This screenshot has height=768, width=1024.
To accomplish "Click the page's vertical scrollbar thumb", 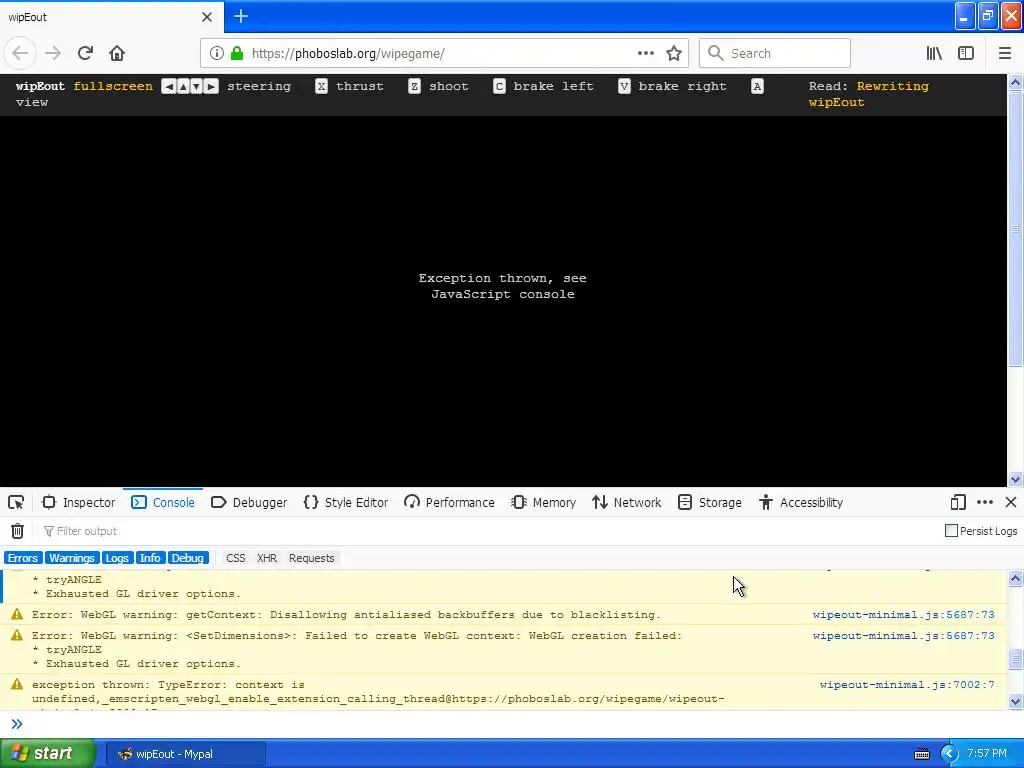I will 1016,229.
